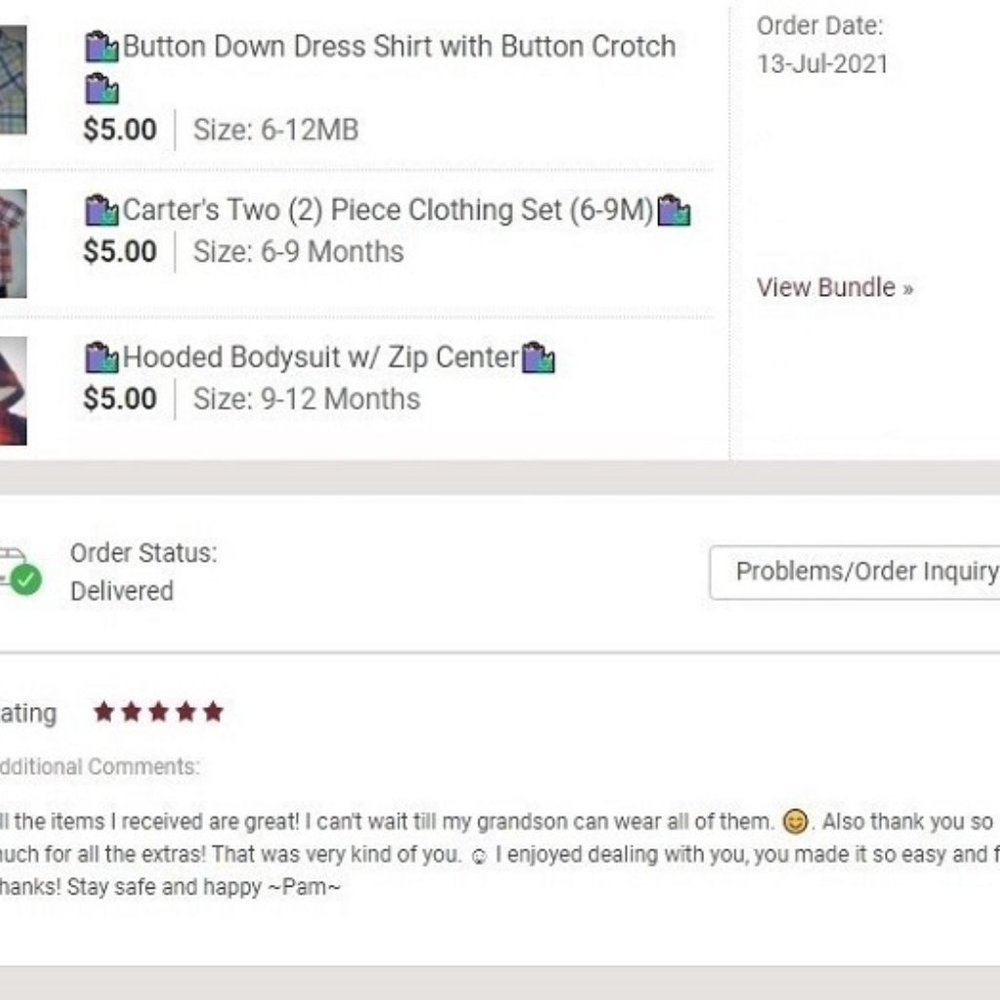Click the first rating star

pos(104,712)
